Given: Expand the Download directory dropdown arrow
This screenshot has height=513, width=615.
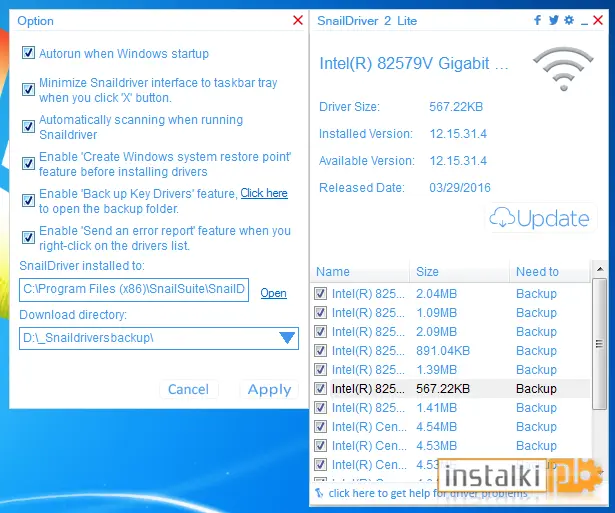Looking at the screenshot, I should (x=287, y=338).
